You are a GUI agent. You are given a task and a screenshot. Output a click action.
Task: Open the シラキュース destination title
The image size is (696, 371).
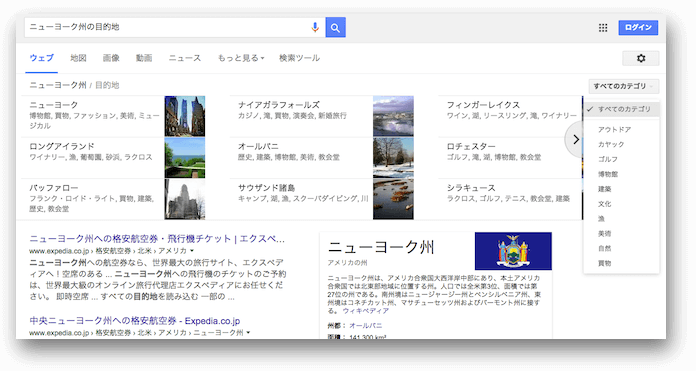click(x=471, y=188)
